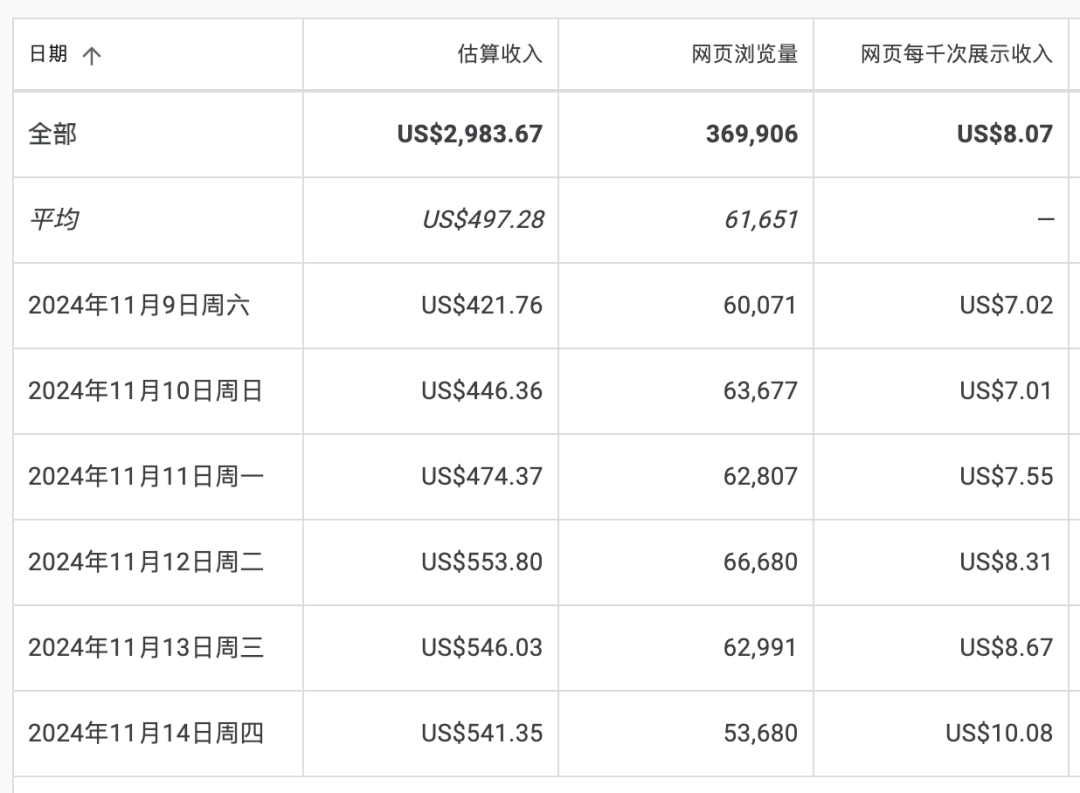This screenshot has width=1080, height=793.
Task: Sort by 网页每千次展示收入 column header
Action: (x=957, y=54)
